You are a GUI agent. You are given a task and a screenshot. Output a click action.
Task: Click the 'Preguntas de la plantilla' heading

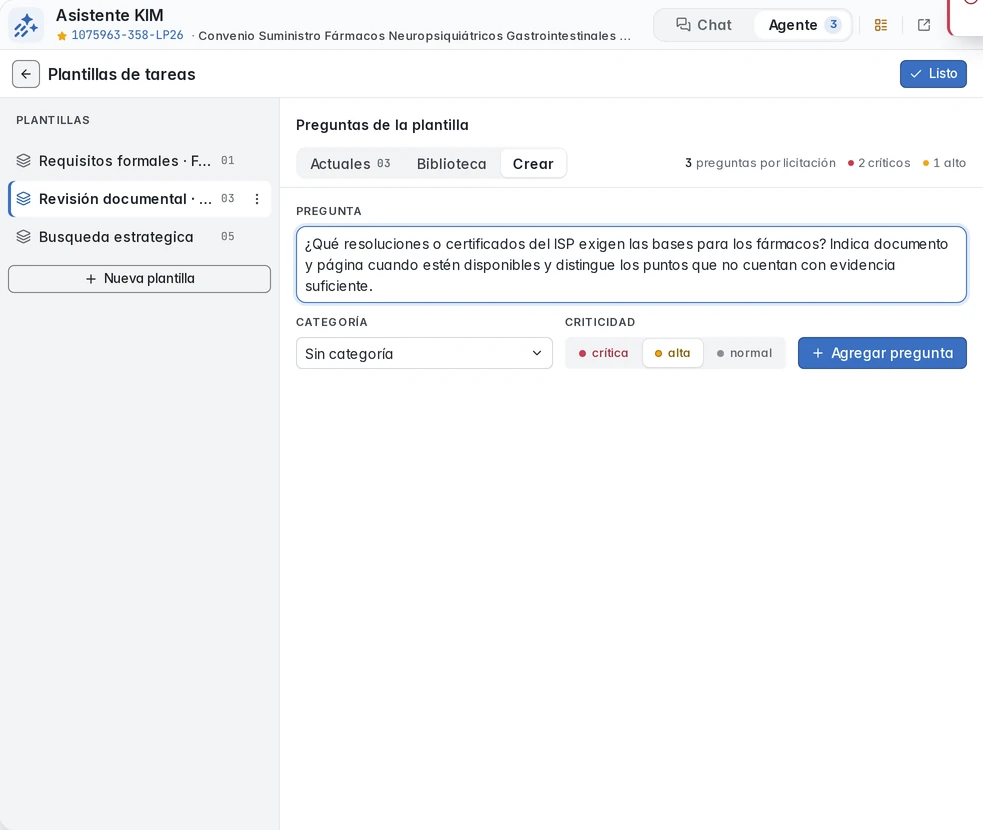(382, 125)
